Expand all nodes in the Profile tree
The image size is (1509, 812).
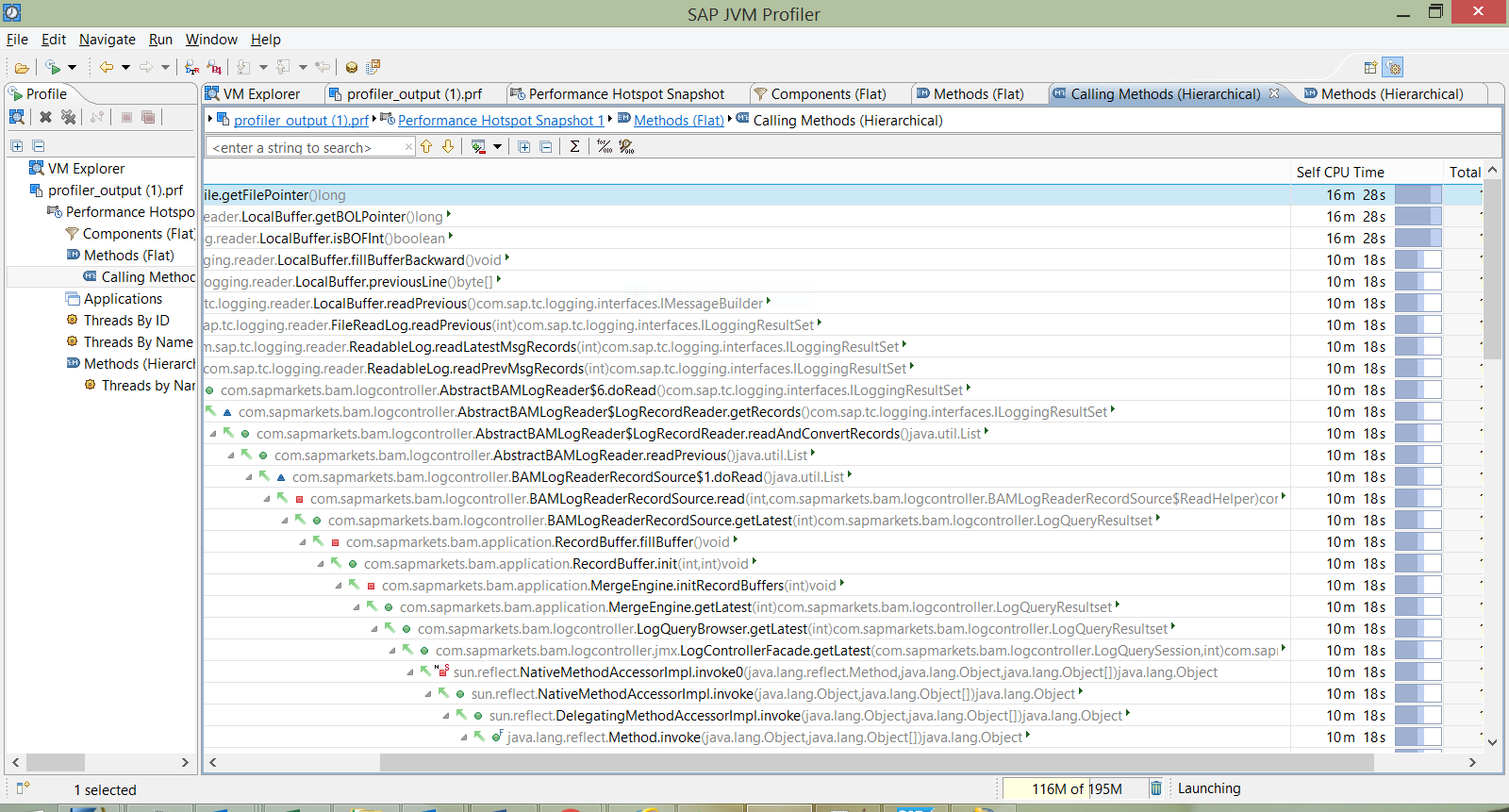pyautogui.click(x=17, y=146)
